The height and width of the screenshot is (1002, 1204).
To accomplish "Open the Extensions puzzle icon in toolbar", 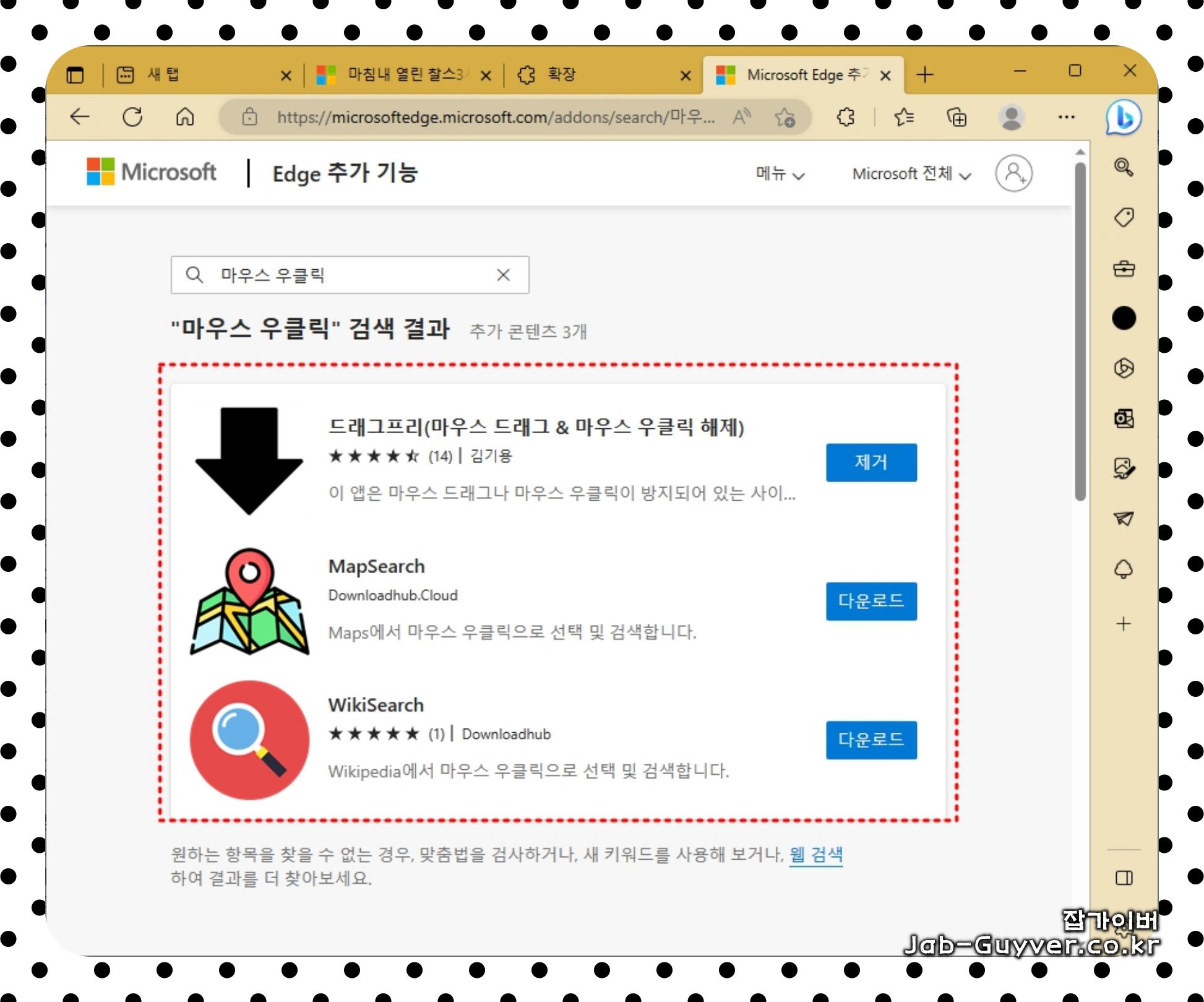I will click(845, 116).
